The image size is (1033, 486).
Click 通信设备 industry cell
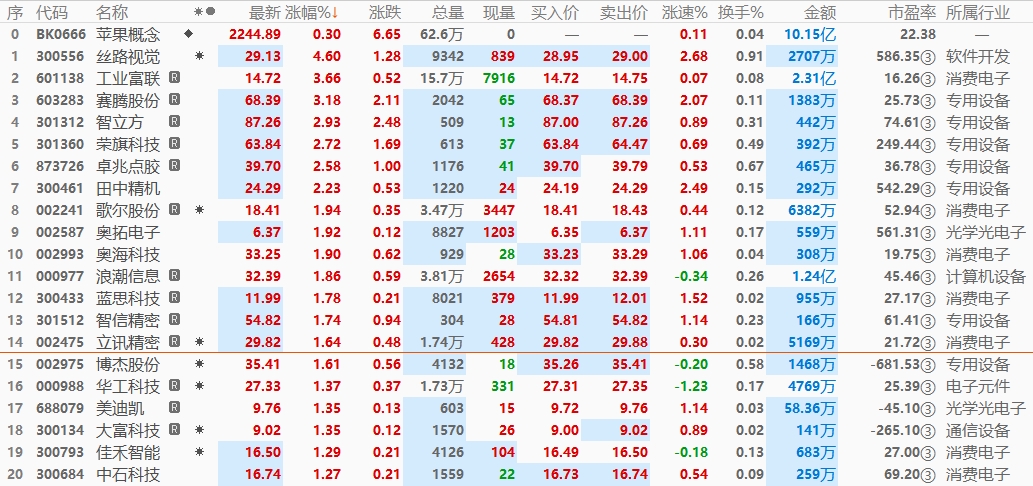point(977,430)
